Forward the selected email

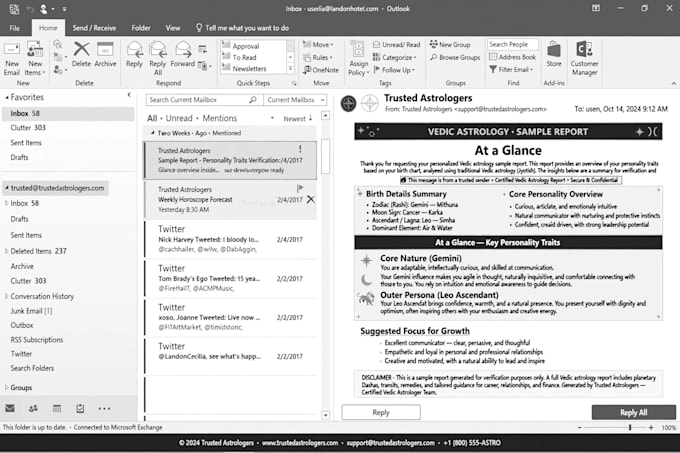coord(183,55)
